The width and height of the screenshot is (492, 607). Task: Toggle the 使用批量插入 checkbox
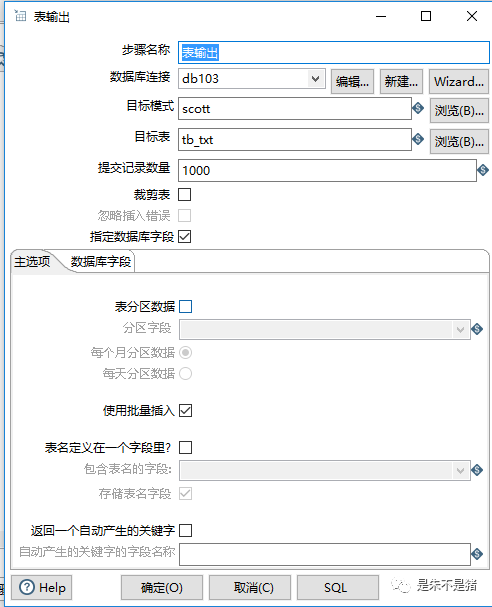pyautogui.click(x=185, y=410)
